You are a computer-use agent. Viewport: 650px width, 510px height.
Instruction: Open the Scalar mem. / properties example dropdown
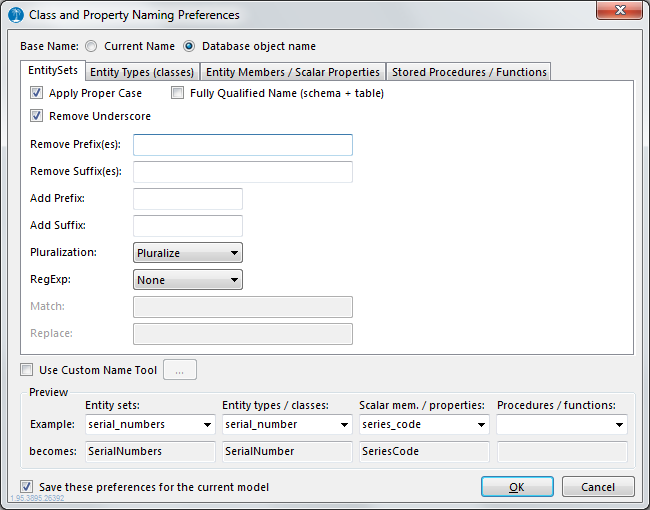[424, 424]
